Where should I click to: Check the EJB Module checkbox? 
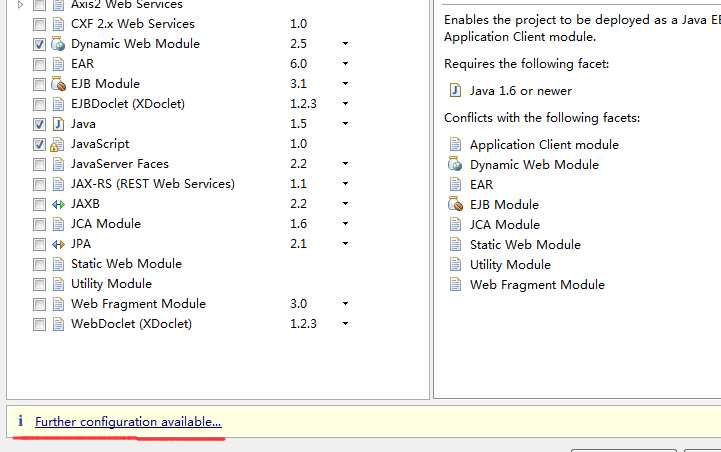[39, 84]
